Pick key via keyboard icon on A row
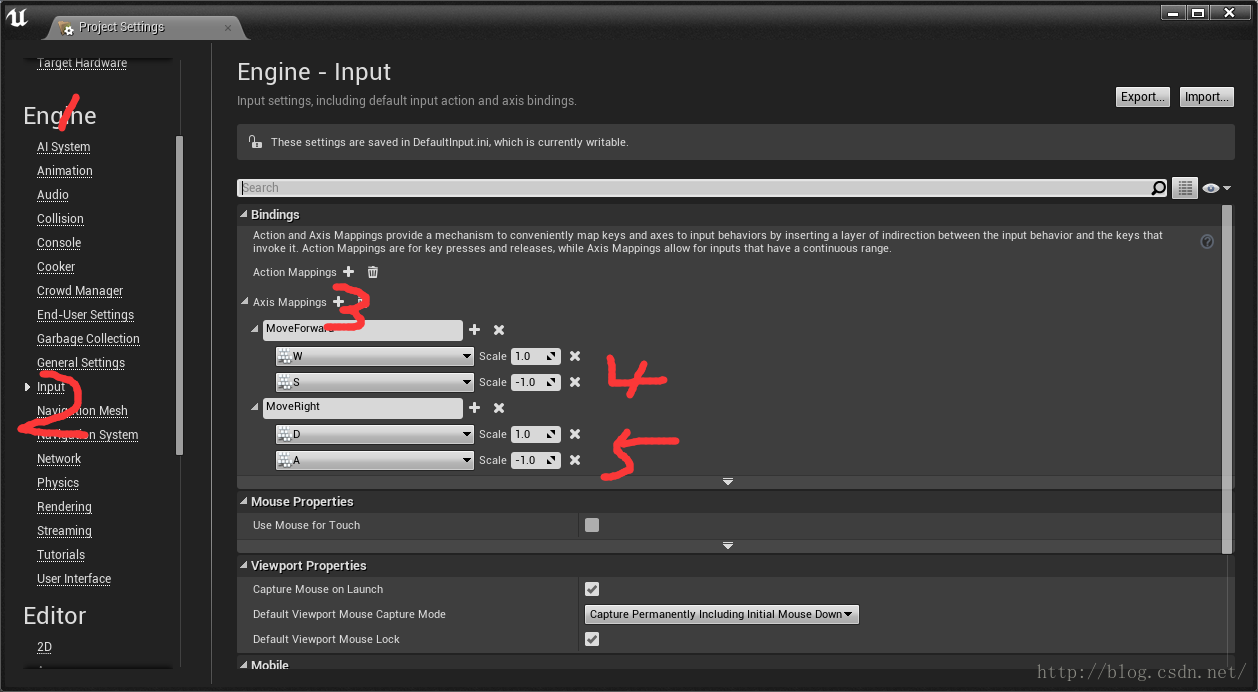Screen dimensions: 1258x692 pyautogui.click(x=284, y=460)
